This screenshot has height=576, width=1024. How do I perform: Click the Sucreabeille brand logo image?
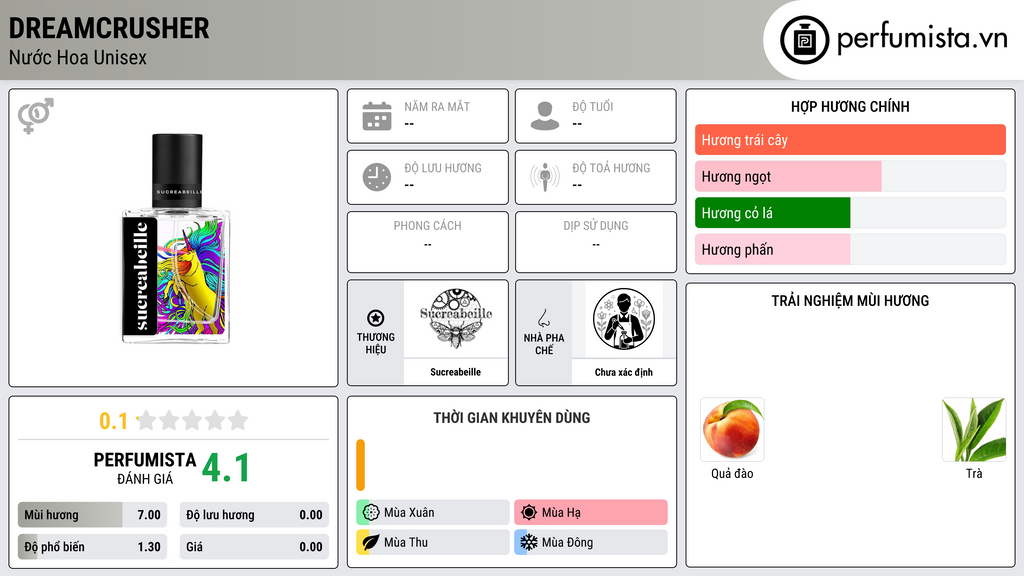(x=456, y=319)
